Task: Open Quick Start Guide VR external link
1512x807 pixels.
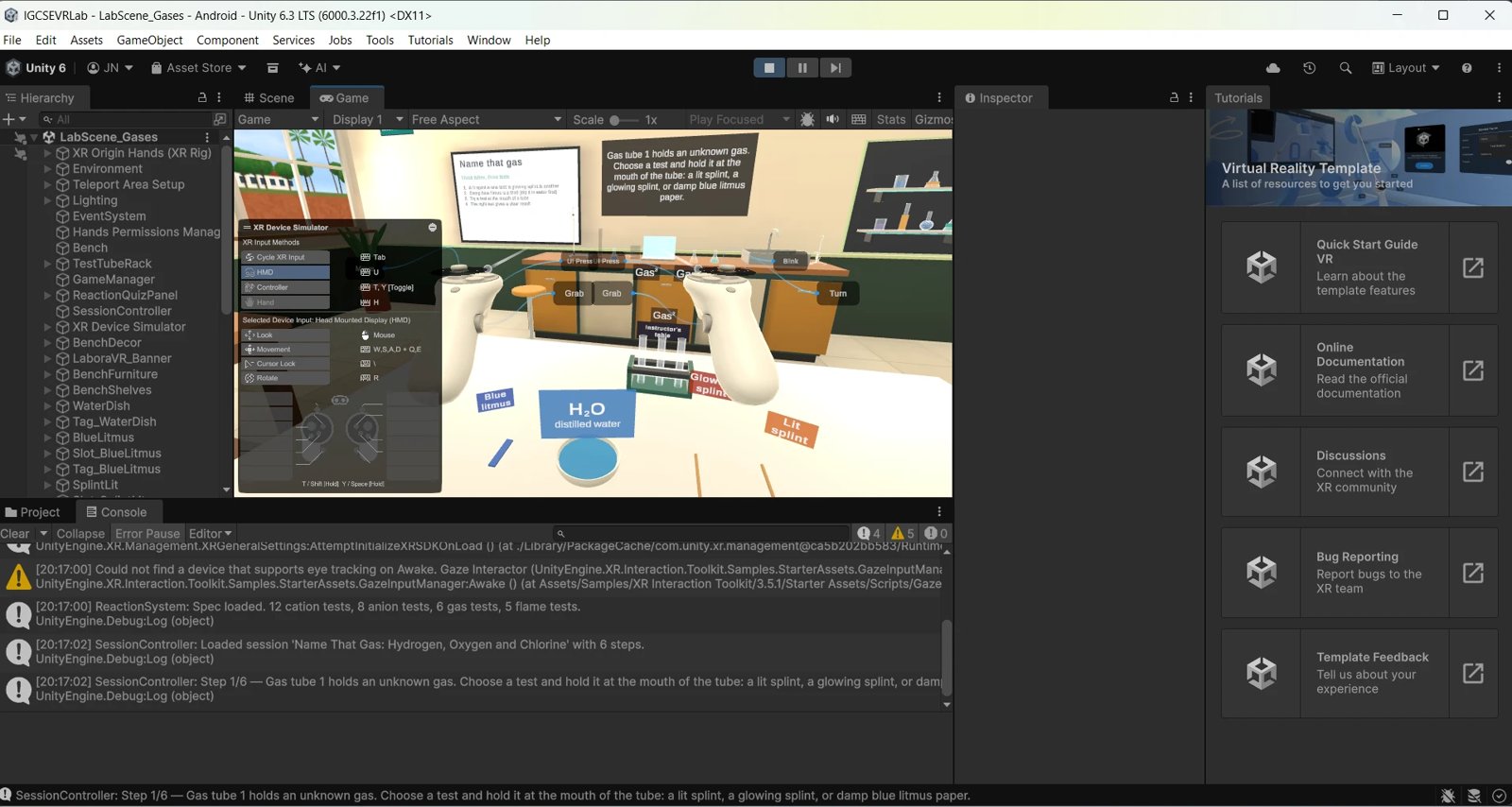Action: coord(1472,267)
